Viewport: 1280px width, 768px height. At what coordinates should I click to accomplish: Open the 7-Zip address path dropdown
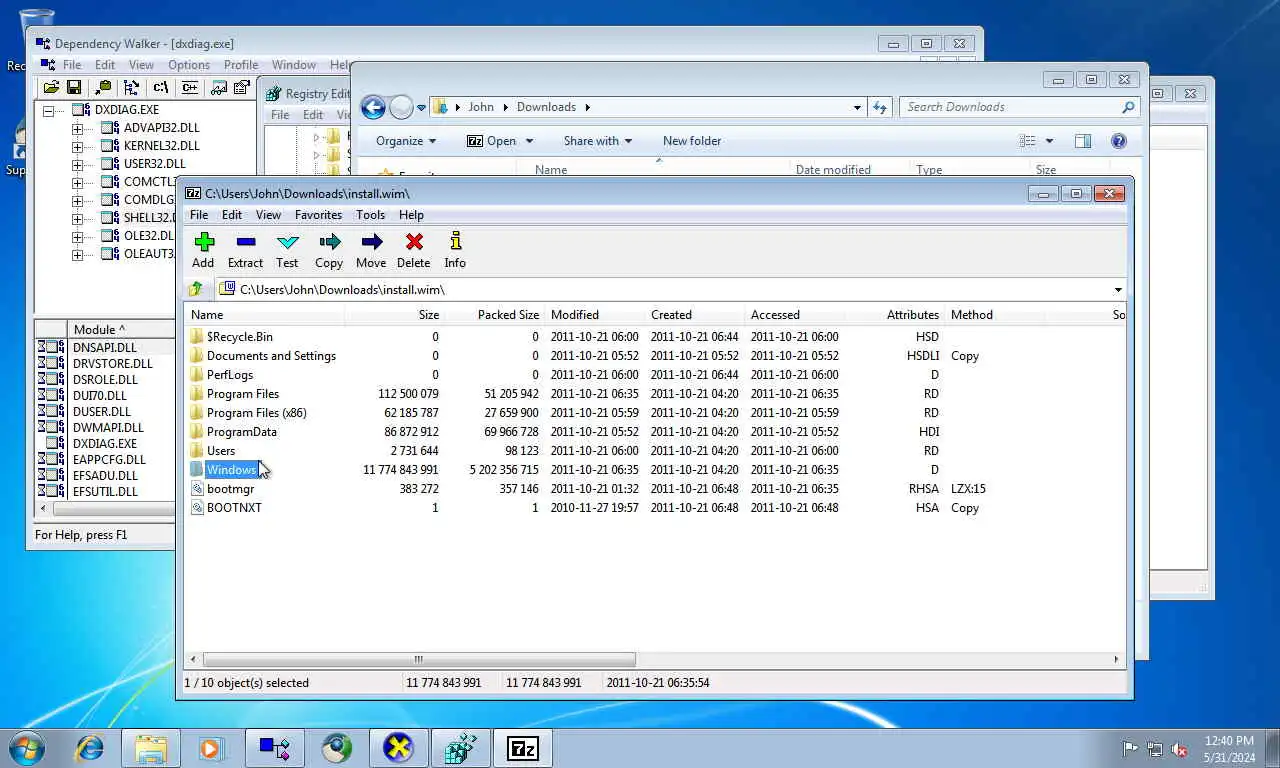point(1118,290)
